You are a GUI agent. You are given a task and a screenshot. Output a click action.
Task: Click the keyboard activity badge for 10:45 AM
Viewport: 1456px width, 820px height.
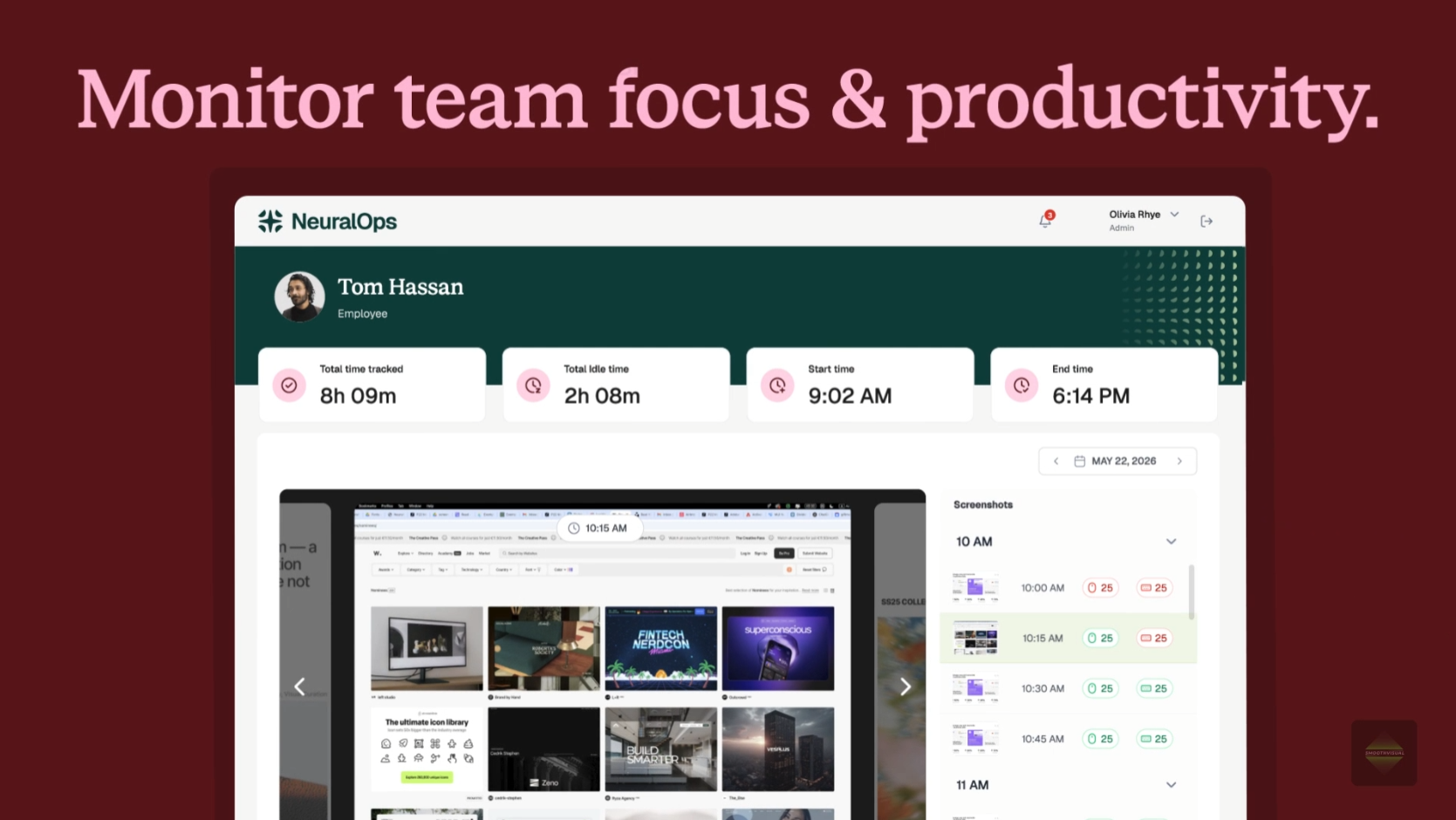coord(1153,740)
